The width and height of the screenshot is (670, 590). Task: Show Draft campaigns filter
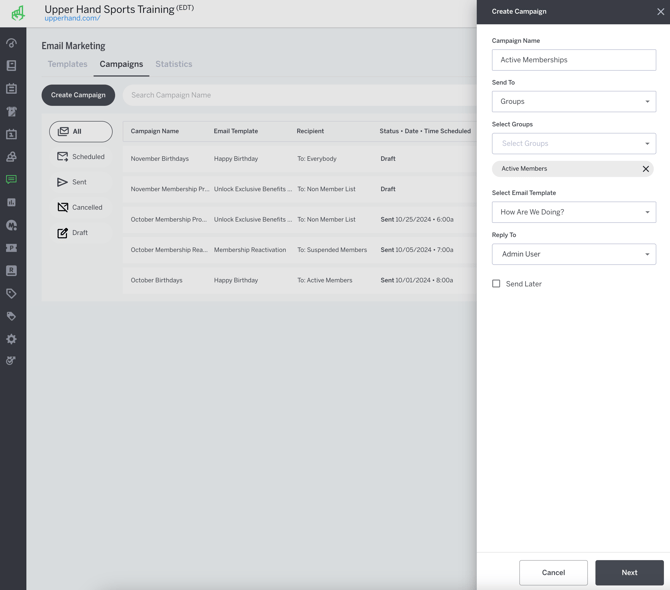point(73,232)
